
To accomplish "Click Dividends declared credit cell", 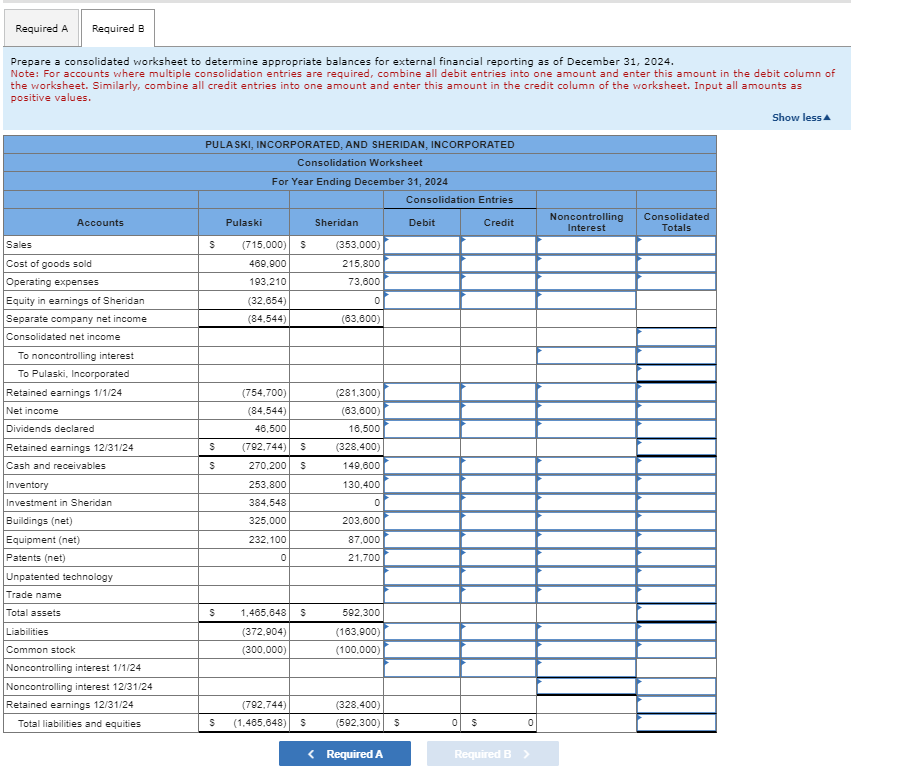I will [x=498, y=428].
